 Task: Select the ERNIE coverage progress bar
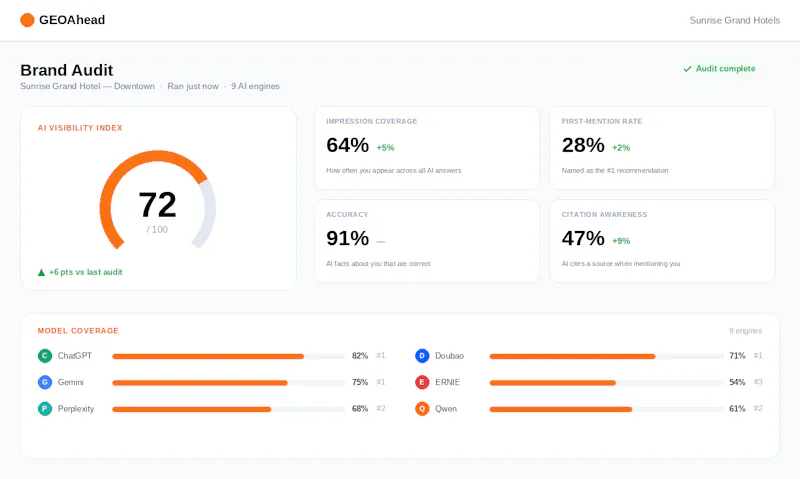tap(606, 383)
